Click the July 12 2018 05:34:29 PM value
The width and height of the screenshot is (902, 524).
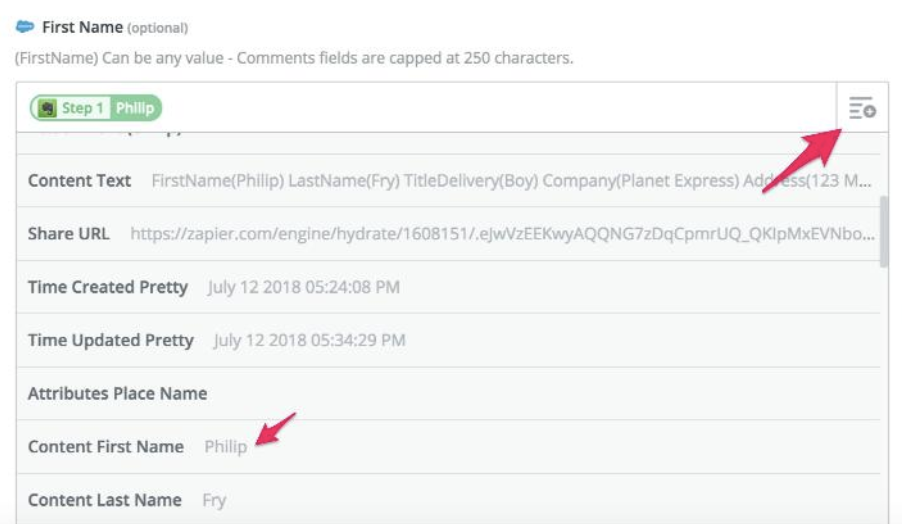tap(309, 340)
